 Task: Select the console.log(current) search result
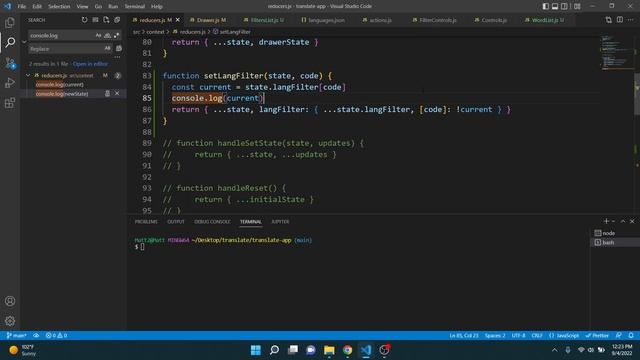60,84
